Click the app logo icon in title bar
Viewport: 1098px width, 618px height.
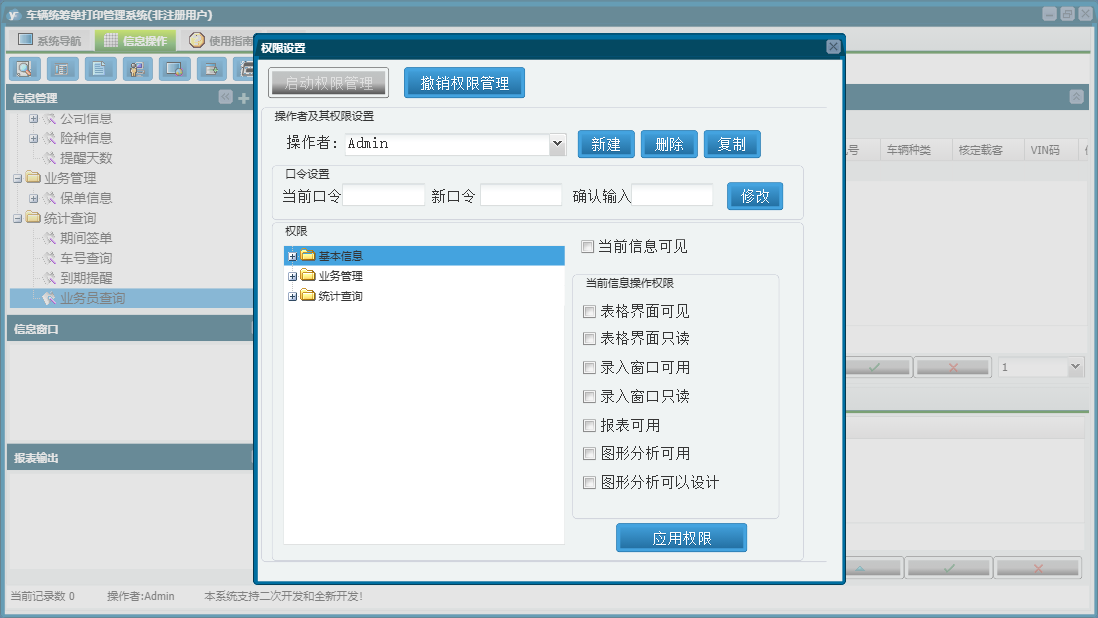pos(14,15)
